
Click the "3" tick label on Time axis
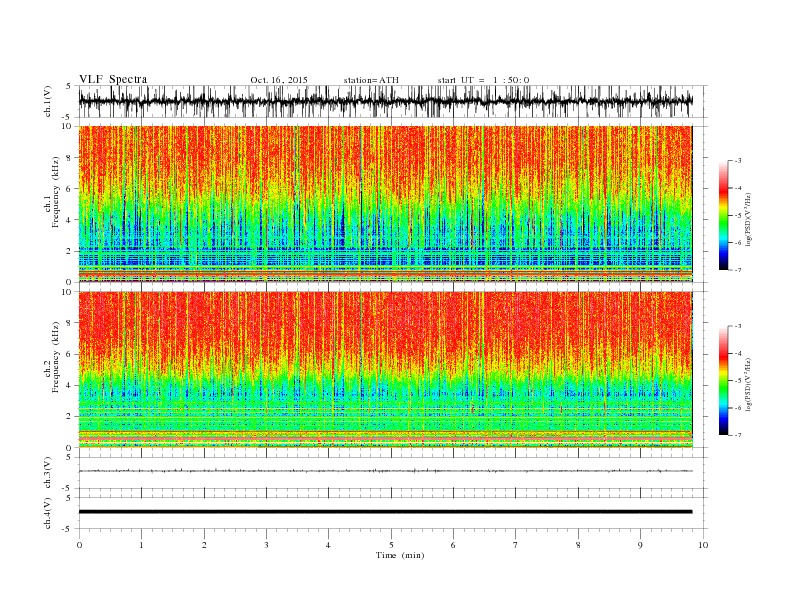(x=266, y=545)
